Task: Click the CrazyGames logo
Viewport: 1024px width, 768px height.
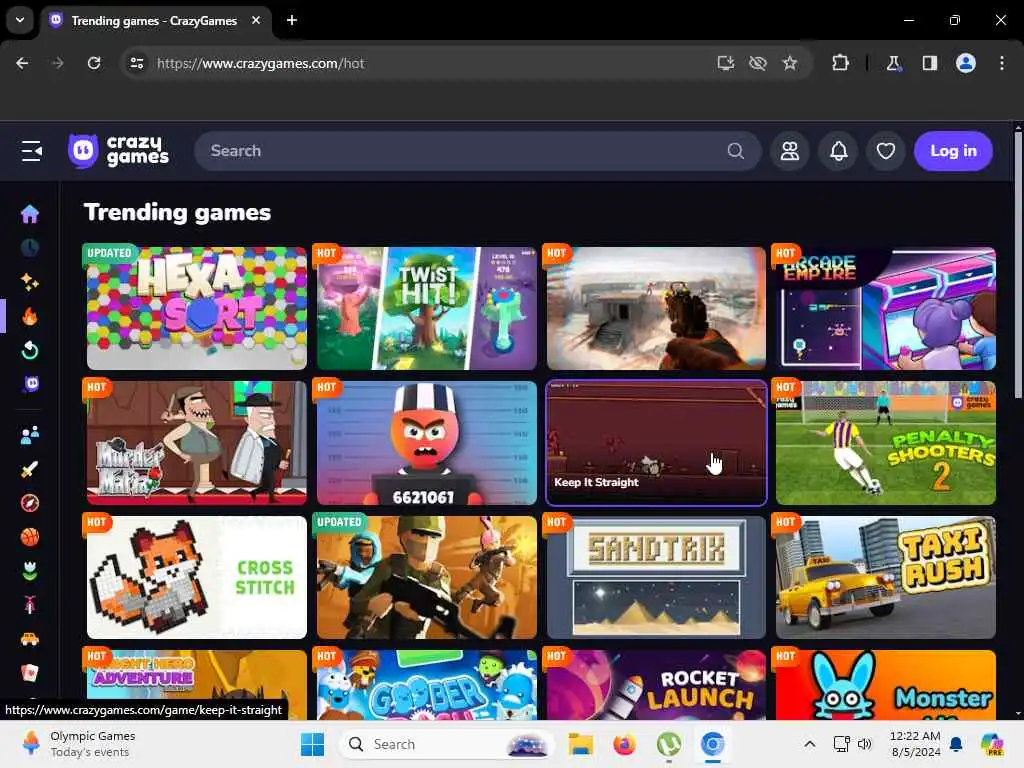Action: point(118,151)
